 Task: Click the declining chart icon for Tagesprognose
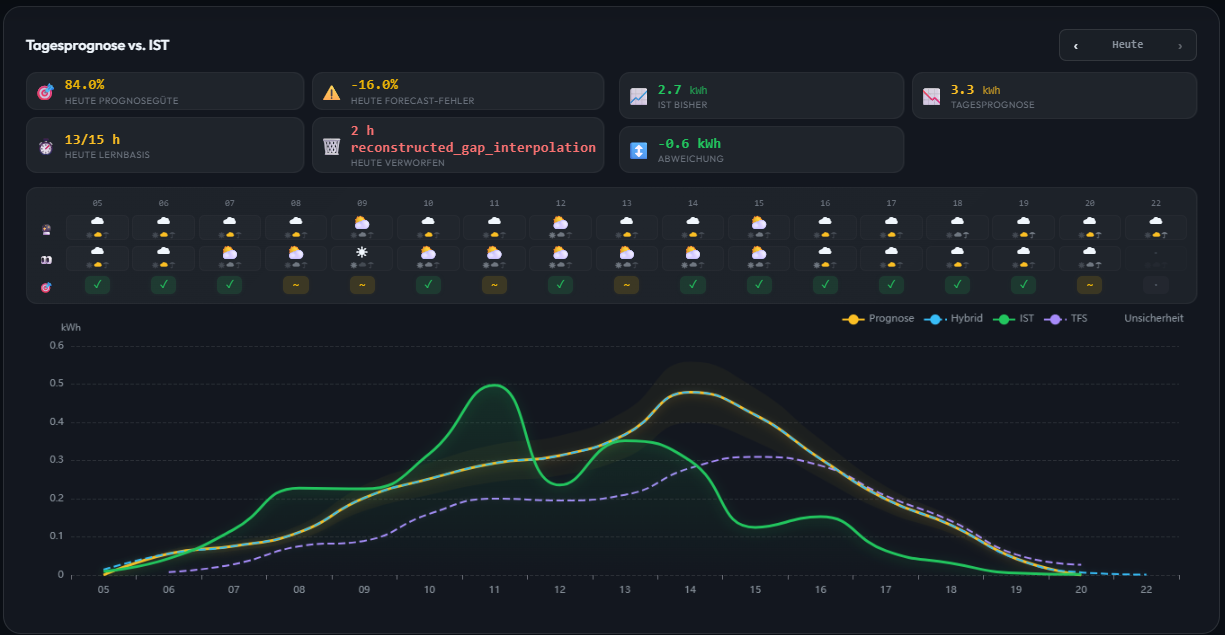[x=932, y=97]
